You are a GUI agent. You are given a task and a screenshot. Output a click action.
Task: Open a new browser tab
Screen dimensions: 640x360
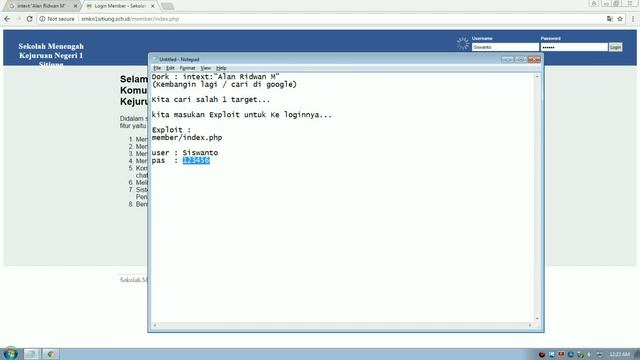point(167,6)
